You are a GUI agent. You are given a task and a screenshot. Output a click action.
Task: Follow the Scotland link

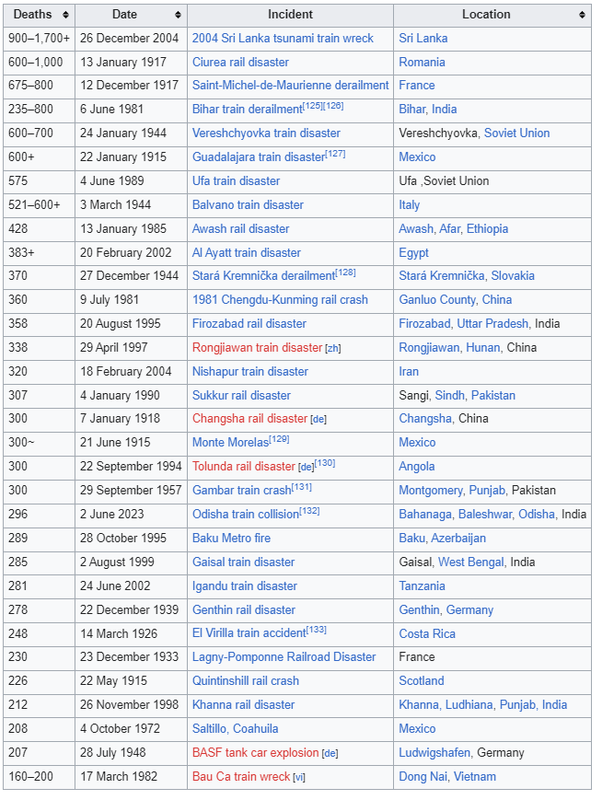point(421,682)
